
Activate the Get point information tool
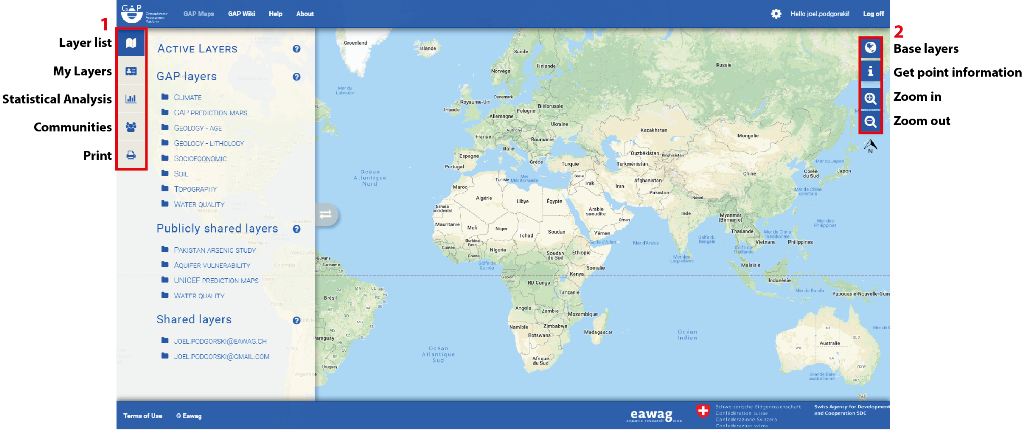(x=870, y=71)
